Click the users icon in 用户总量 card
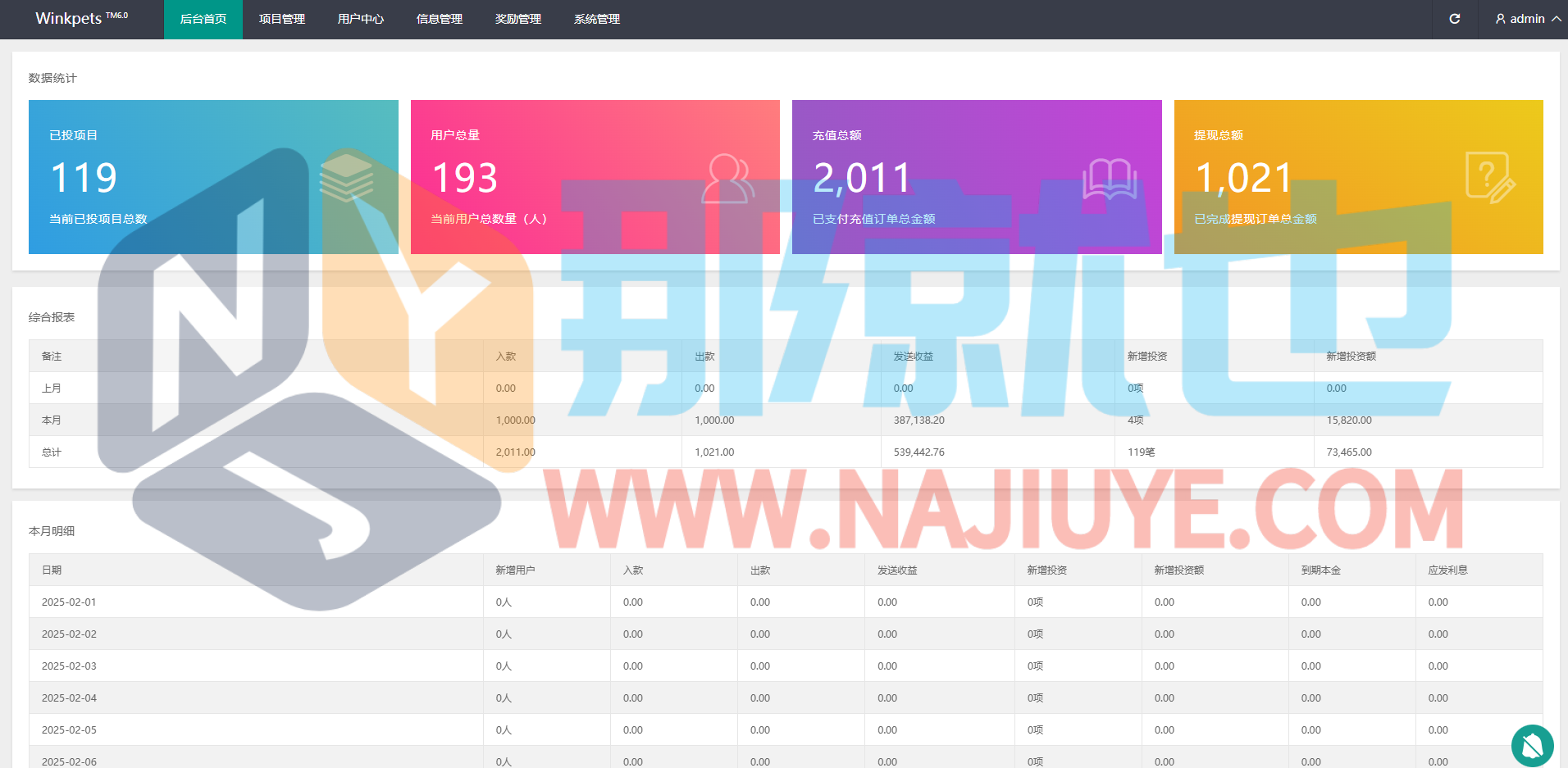 pyautogui.click(x=727, y=178)
